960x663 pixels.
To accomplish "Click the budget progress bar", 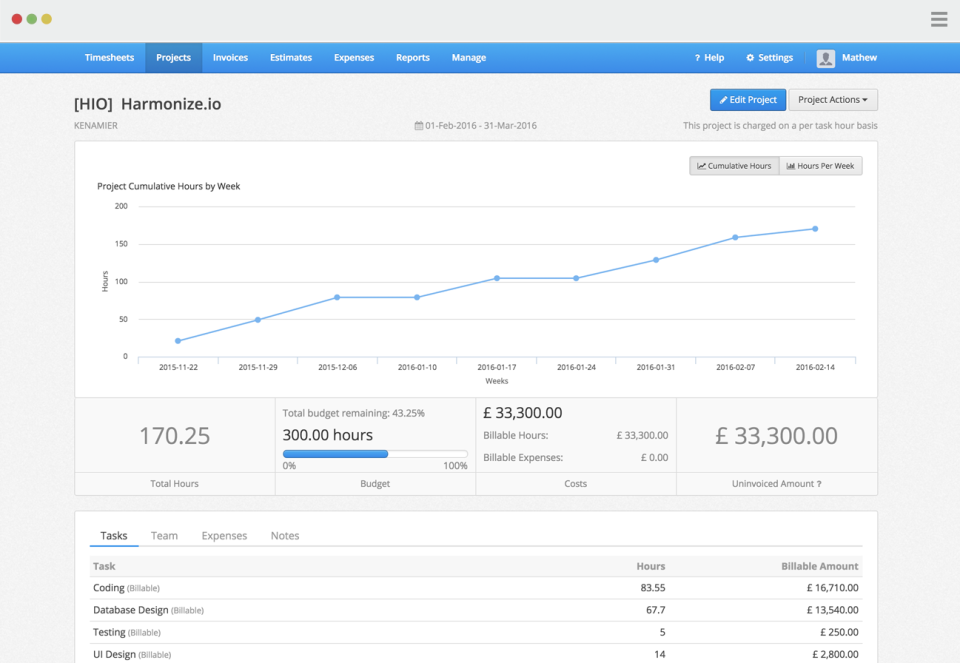I will pos(375,453).
